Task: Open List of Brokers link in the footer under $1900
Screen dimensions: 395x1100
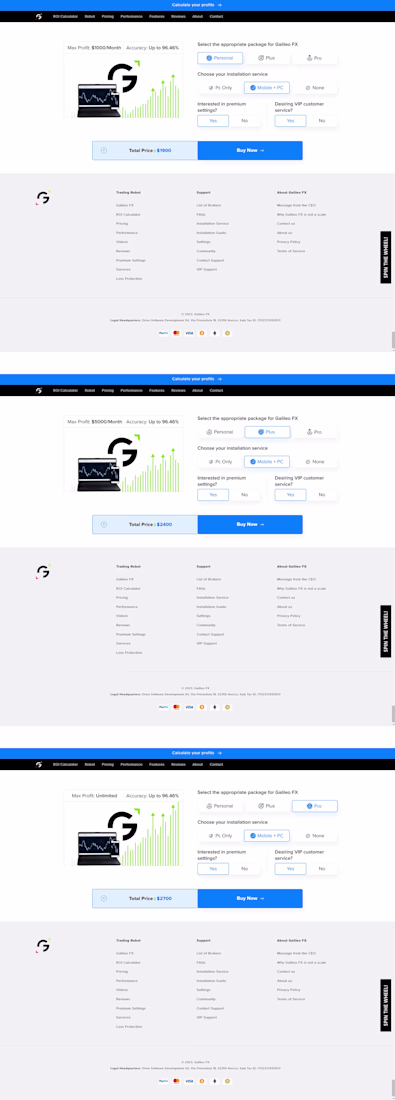Action: 208,205
